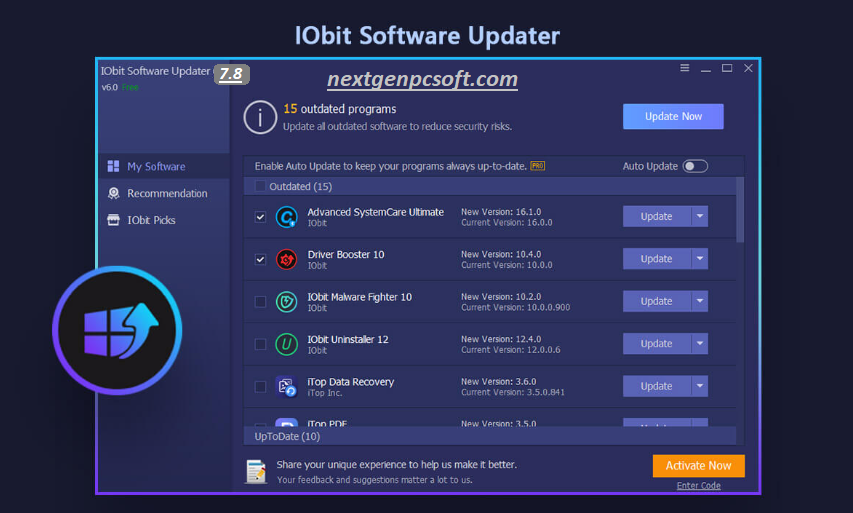Expand the UpToDate (10) section

490,436
